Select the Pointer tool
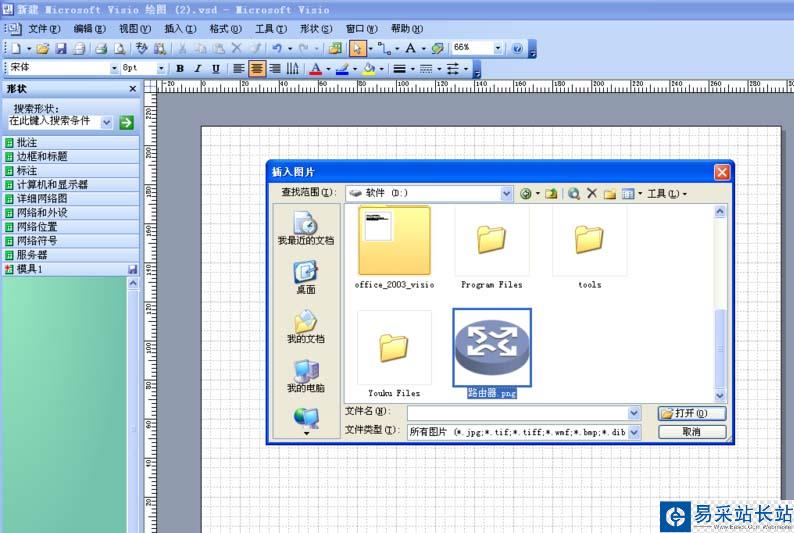The height and width of the screenshot is (533, 794). 357,49
